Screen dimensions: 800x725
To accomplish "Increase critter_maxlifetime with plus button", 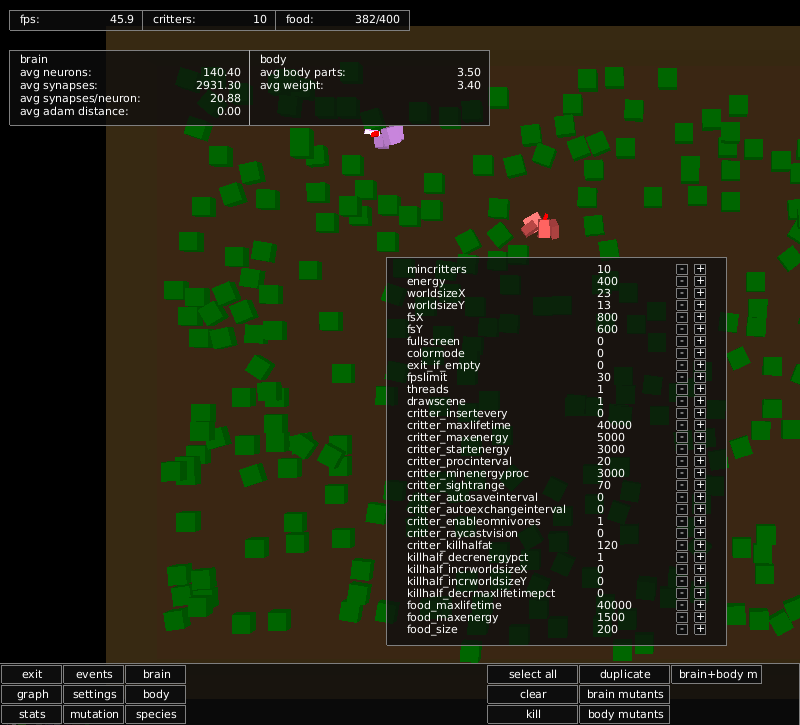I will click(x=700, y=425).
